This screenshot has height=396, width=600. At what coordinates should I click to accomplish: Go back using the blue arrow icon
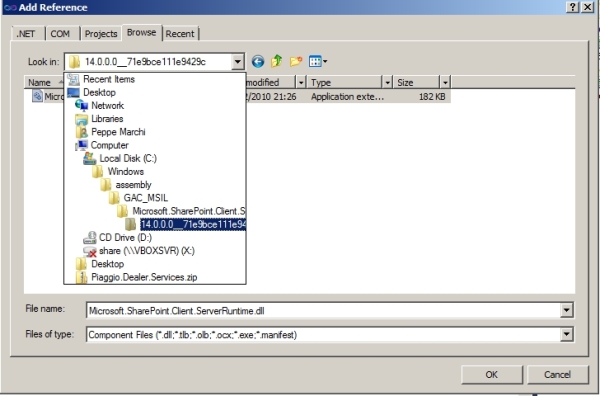[x=258, y=62]
